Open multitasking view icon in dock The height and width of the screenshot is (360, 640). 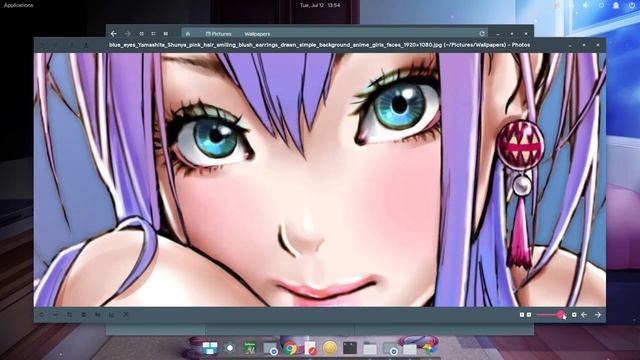point(210,348)
